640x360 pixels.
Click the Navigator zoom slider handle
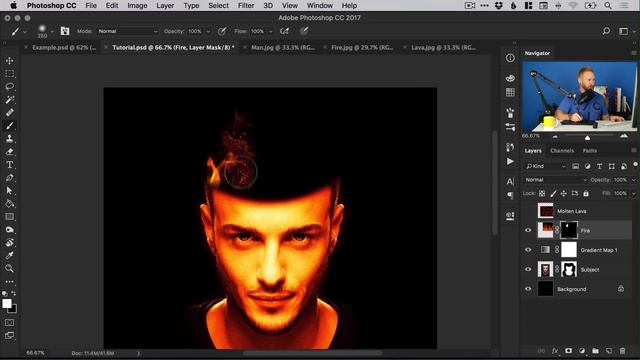[x=587, y=138]
